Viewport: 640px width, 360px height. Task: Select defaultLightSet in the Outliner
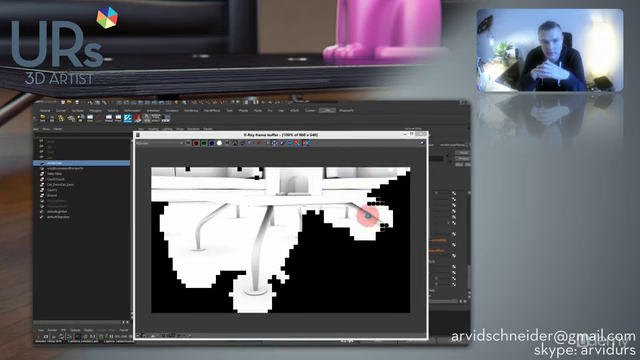[57, 211]
